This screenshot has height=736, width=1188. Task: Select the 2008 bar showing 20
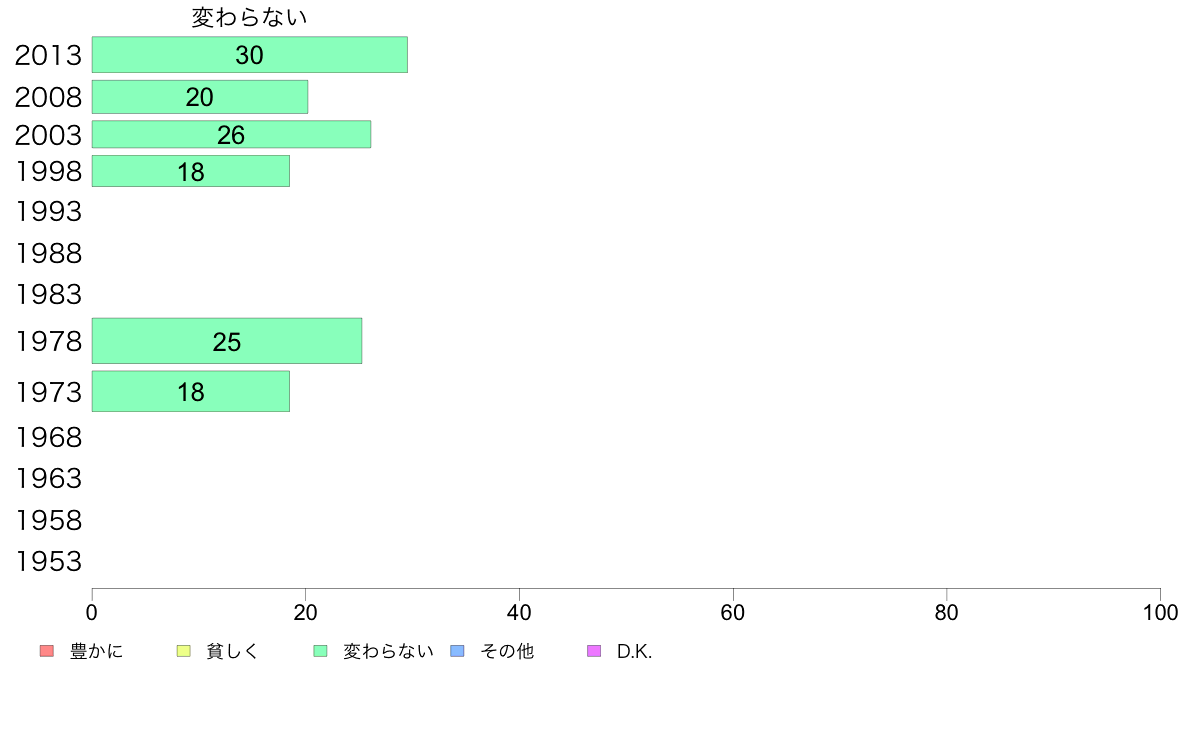tap(200, 97)
